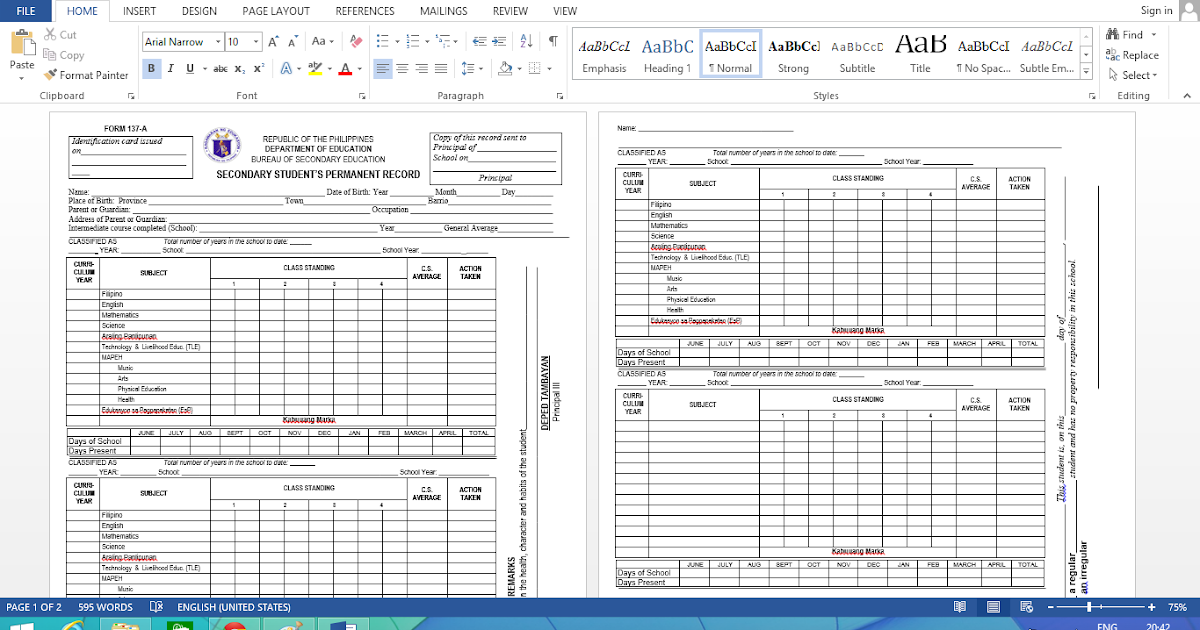
Task: Open Find in the Editing group
Action: [1129, 33]
